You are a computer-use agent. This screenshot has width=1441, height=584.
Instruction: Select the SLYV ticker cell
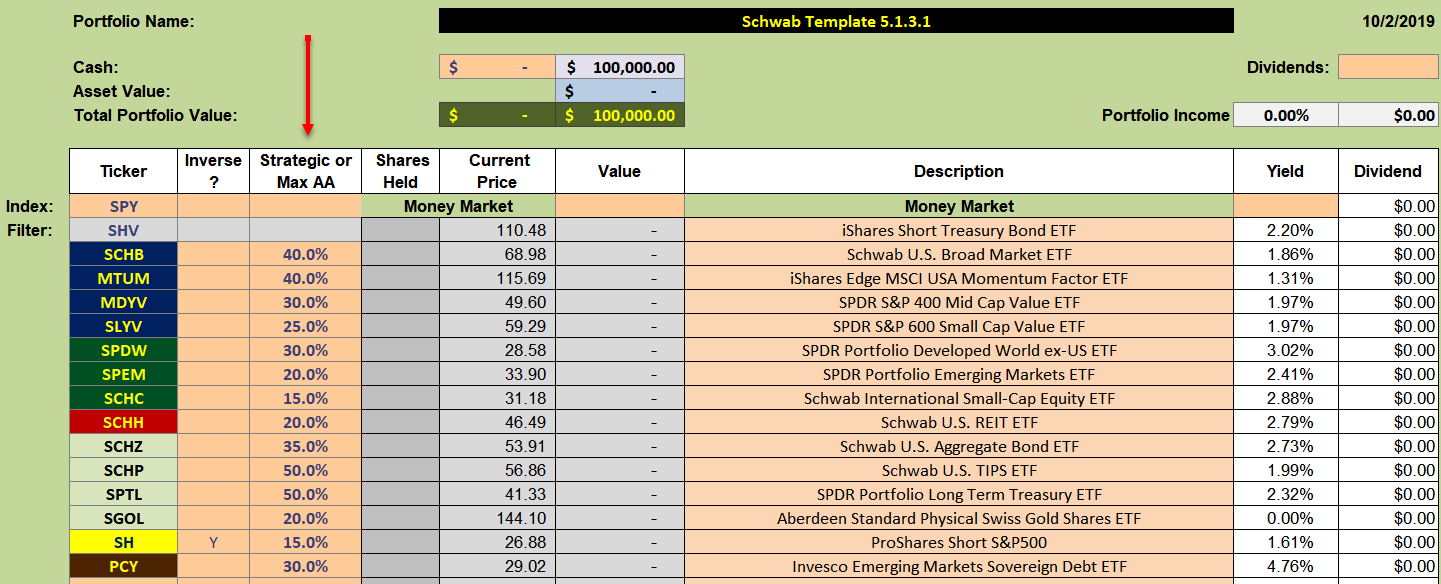click(124, 326)
